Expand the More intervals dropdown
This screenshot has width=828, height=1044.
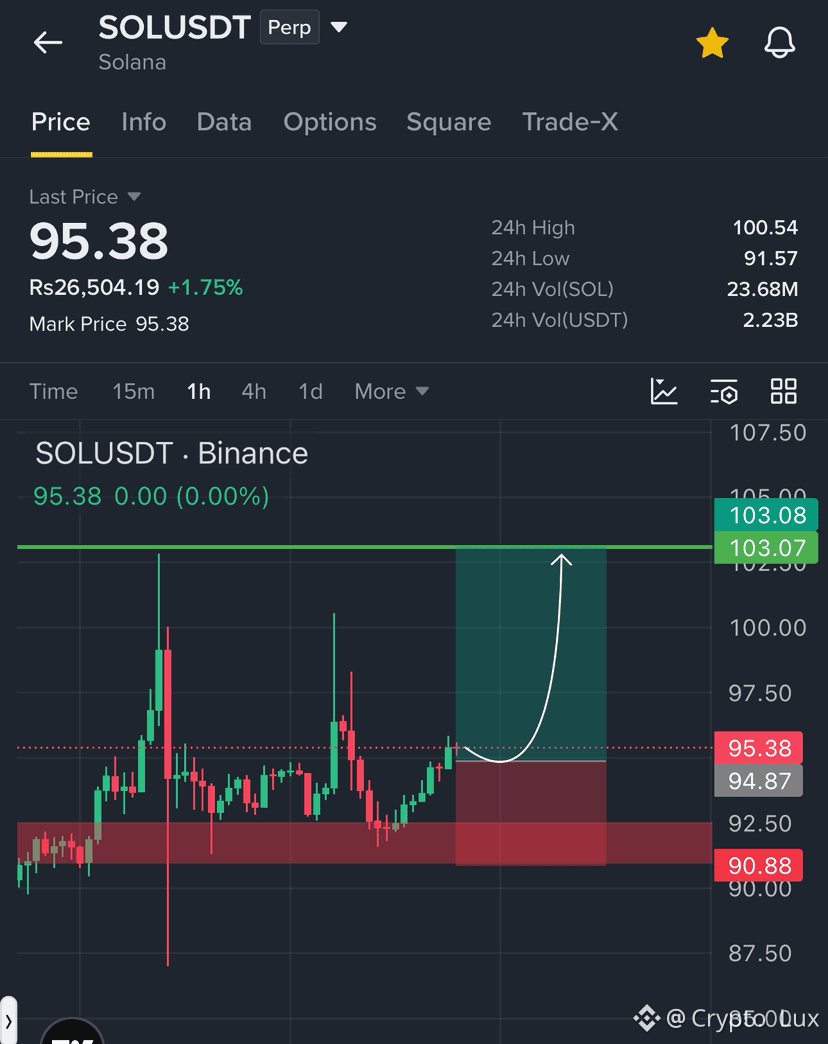(x=391, y=392)
